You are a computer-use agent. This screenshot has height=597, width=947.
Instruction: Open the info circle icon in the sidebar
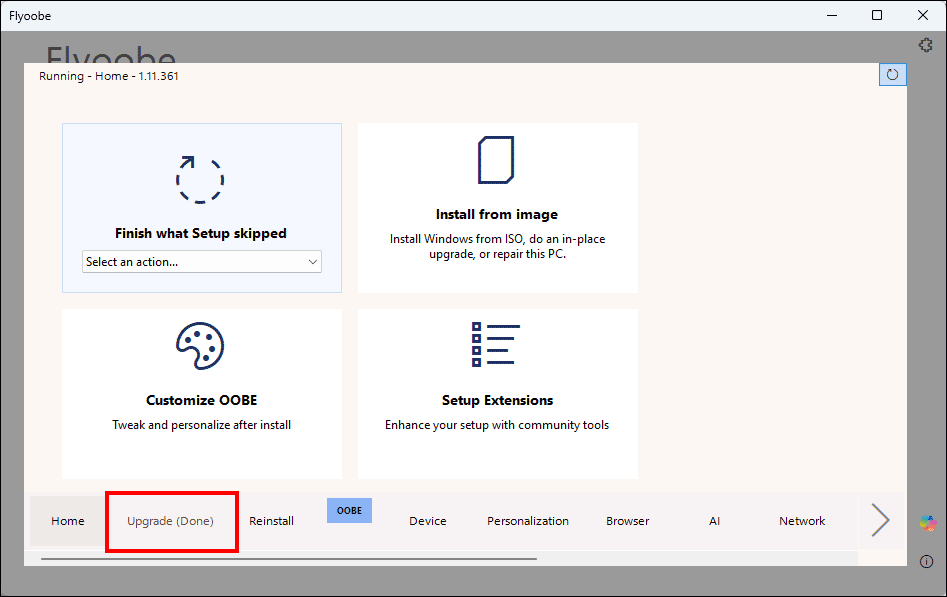point(926,561)
